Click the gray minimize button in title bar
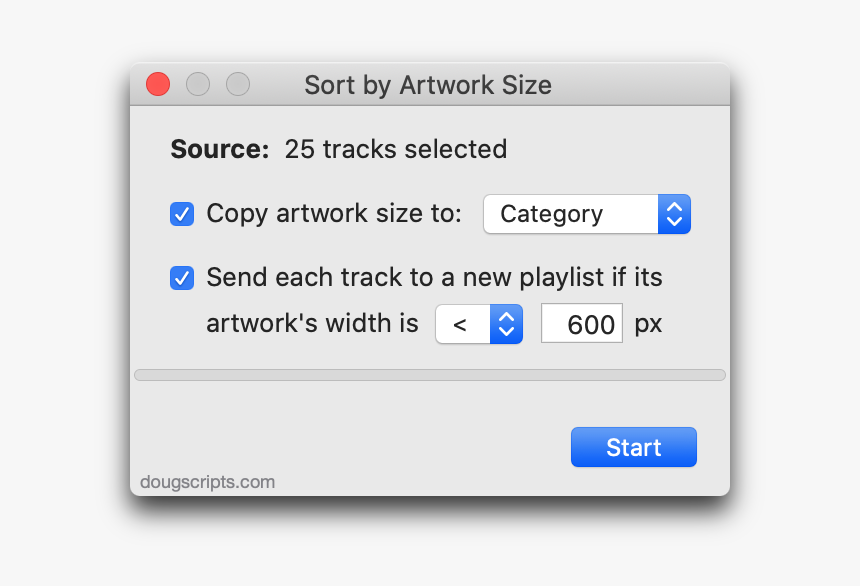The width and height of the screenshot is (860, 586). 198,84
